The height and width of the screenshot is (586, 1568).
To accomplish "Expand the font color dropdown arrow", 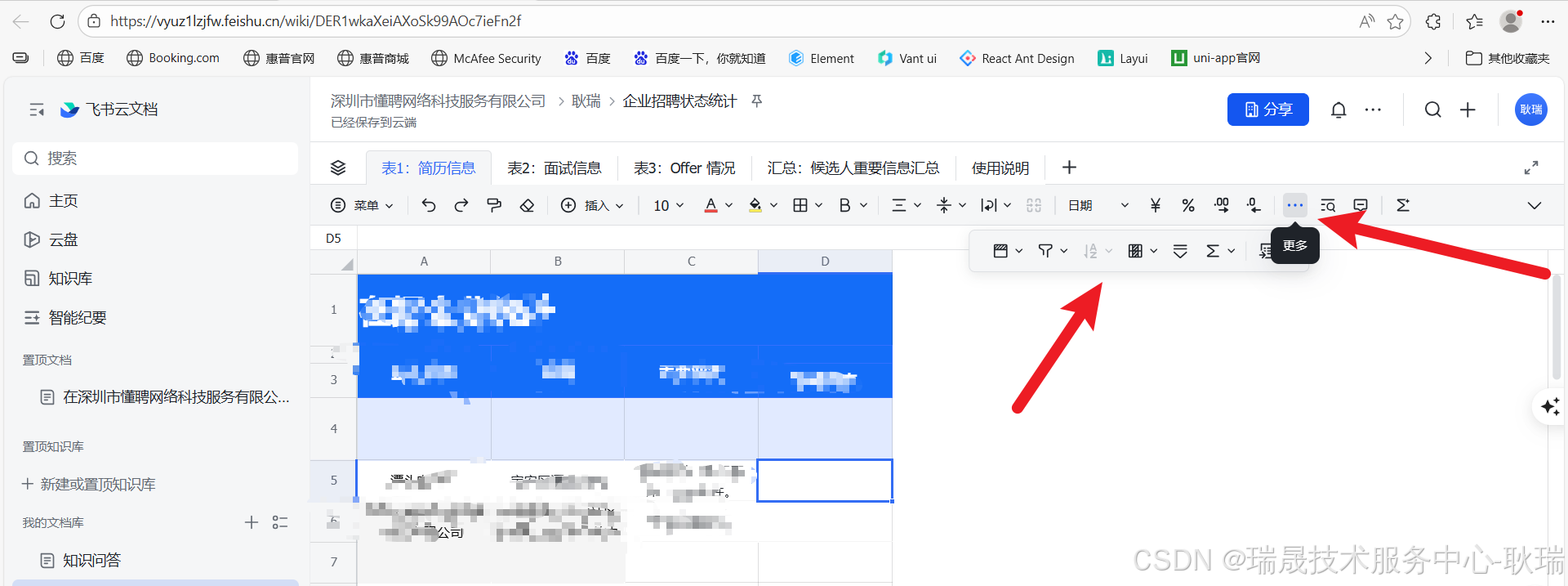I will click(x=728, y=205).
